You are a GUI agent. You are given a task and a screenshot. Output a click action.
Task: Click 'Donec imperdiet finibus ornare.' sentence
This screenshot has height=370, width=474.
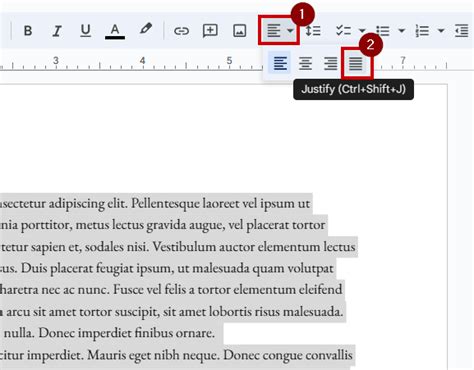[x=127, y=333]
